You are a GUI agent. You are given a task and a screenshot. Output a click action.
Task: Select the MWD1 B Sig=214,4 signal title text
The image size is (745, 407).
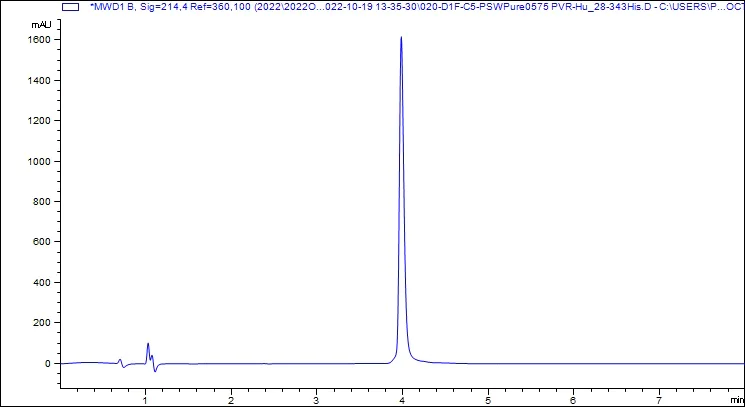(416, 7)
